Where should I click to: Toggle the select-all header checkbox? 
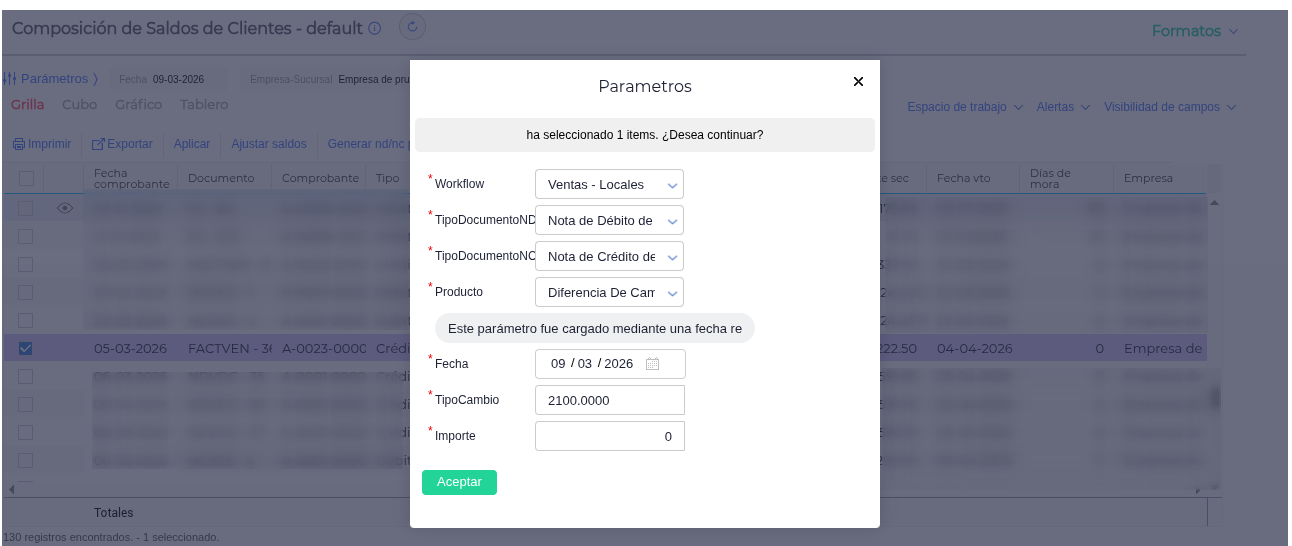[x=26, y=178]
